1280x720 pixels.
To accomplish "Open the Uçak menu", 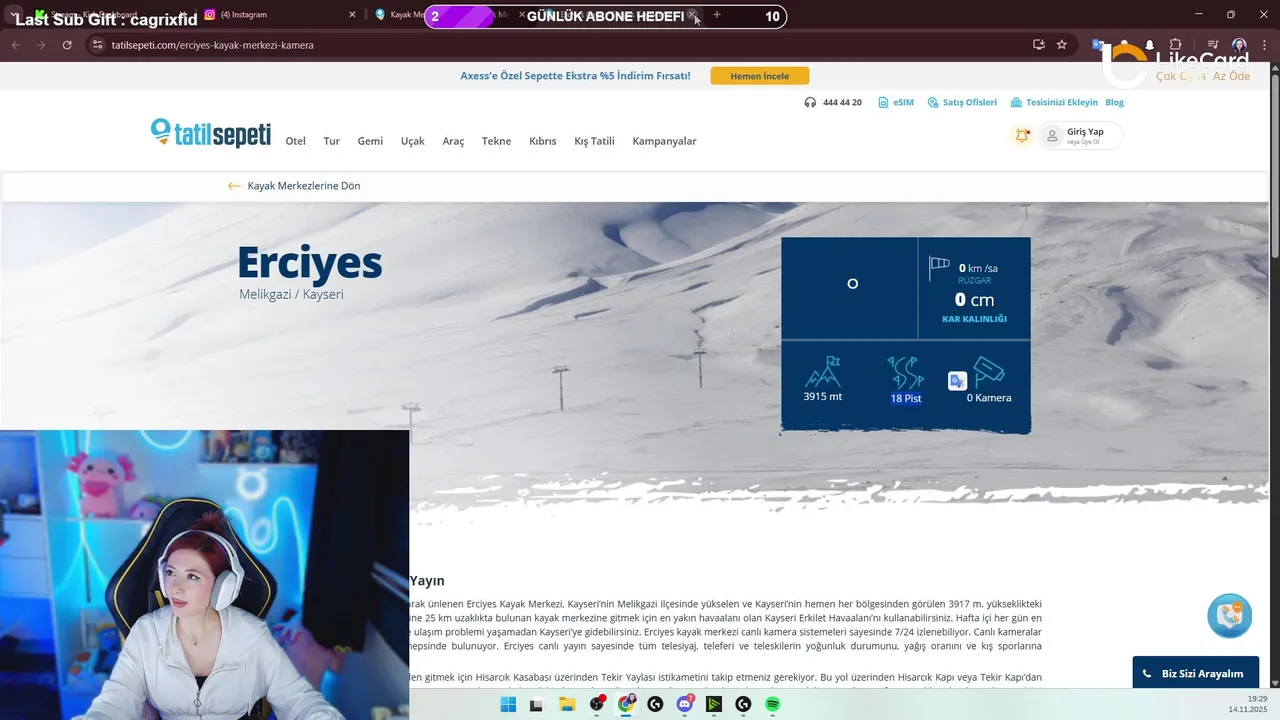I will 413,141.
